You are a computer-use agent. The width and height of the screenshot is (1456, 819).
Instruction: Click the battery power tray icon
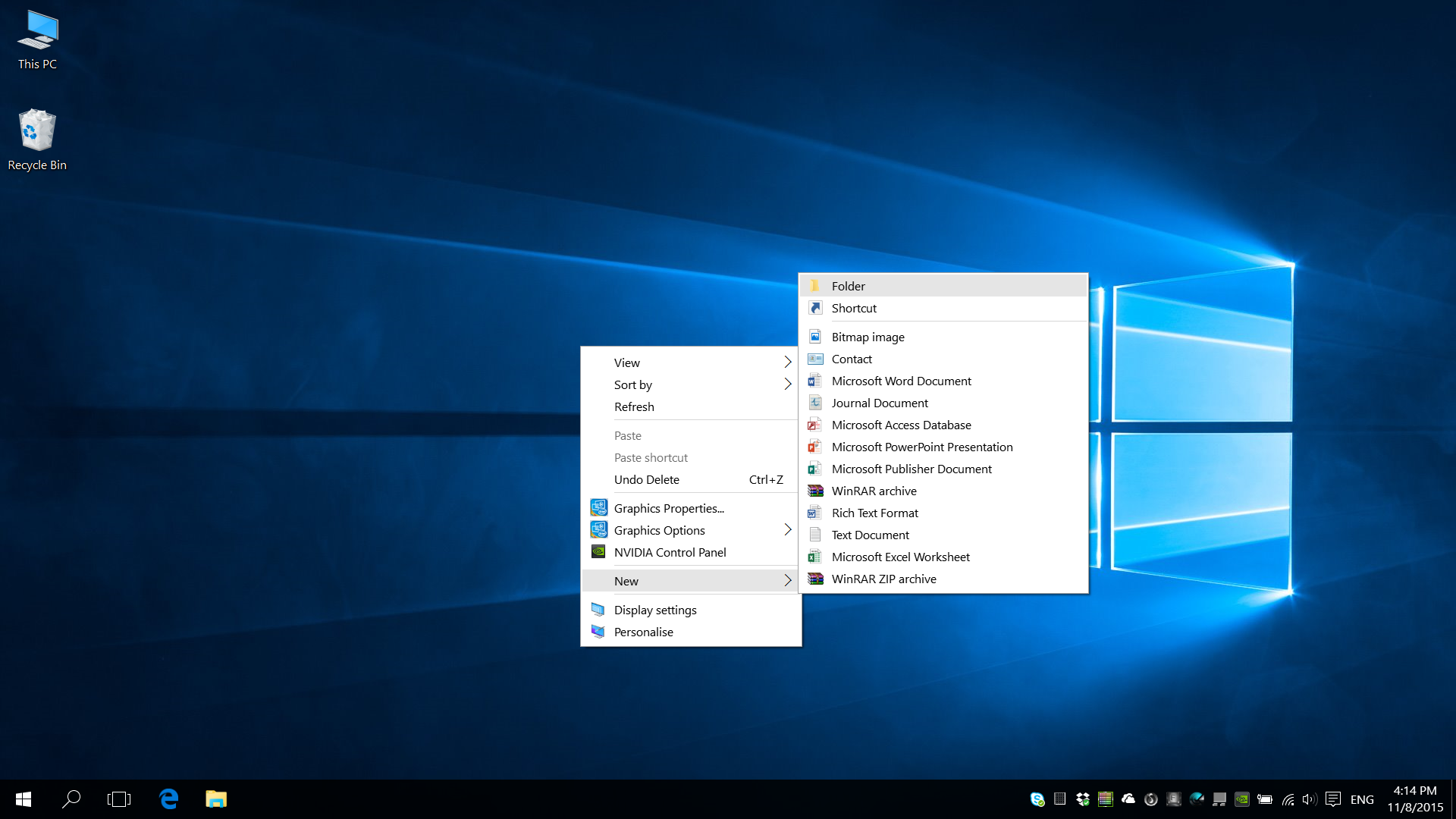pos(1265,799)
